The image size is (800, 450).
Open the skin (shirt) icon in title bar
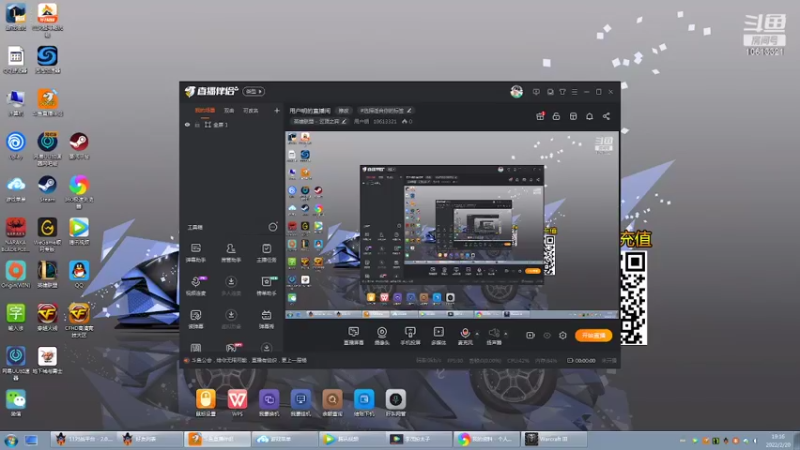click(562, 92)
